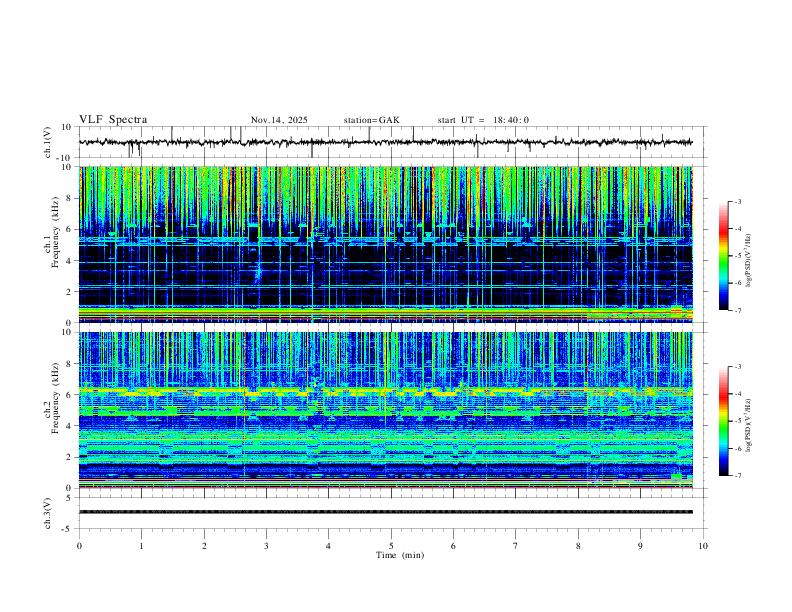This screenshot has height=612, width=792.
Task: Click the "4" kHz tick of ch.1 spectrogram
Action: pyautogui.click(x=69, y=261)
